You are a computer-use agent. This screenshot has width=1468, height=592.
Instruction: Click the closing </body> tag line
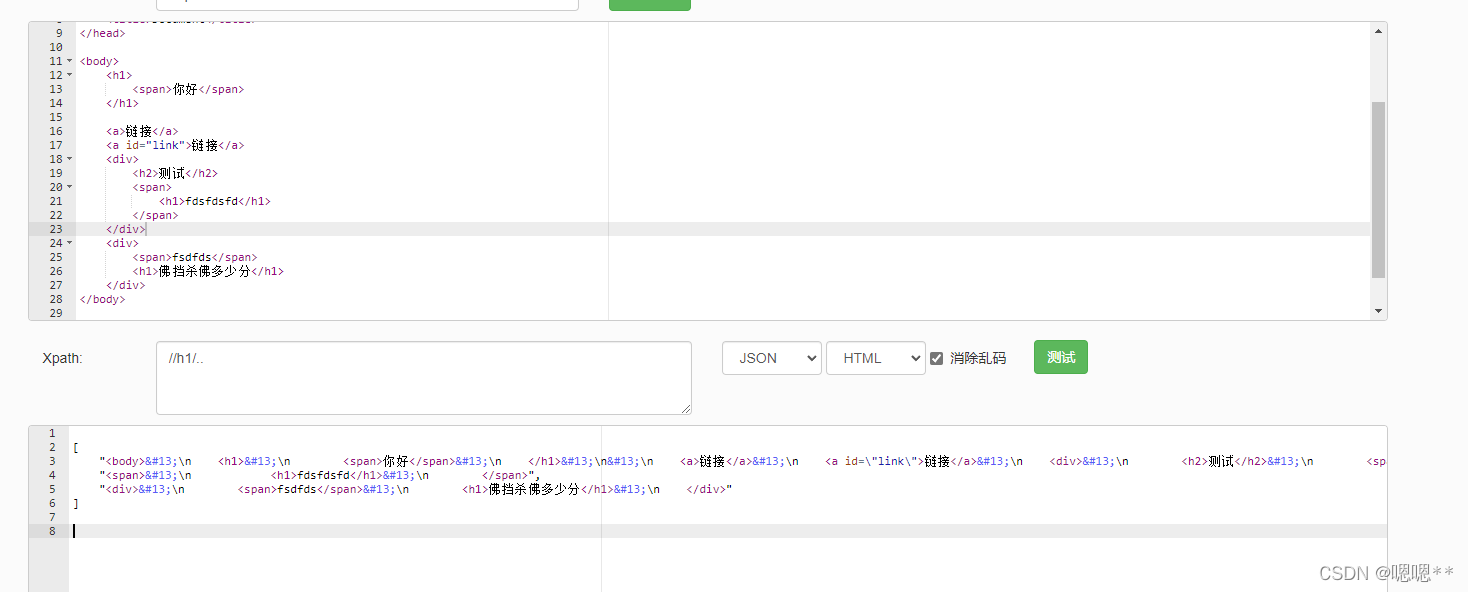(x=102, y=299)
